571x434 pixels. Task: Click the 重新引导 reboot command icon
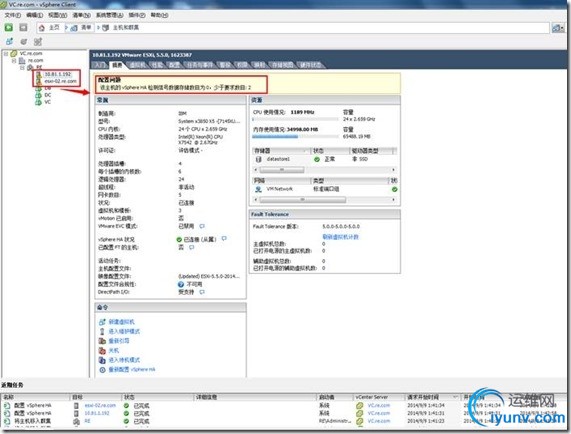tap(102, 341)
